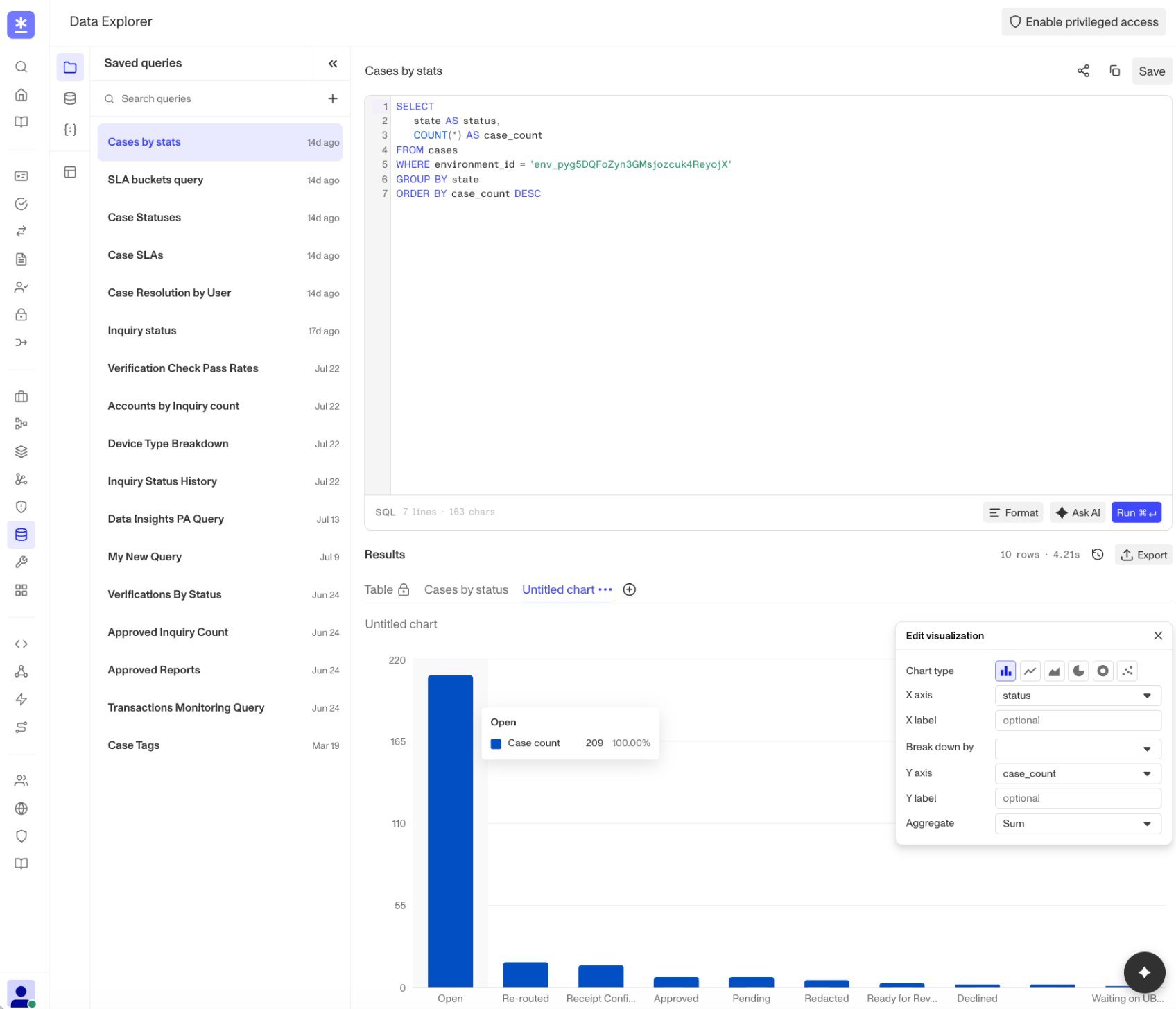Click the Re-routed bar in the chart
Screen dimensions: 1176x1009
click(x=526, y=974)
